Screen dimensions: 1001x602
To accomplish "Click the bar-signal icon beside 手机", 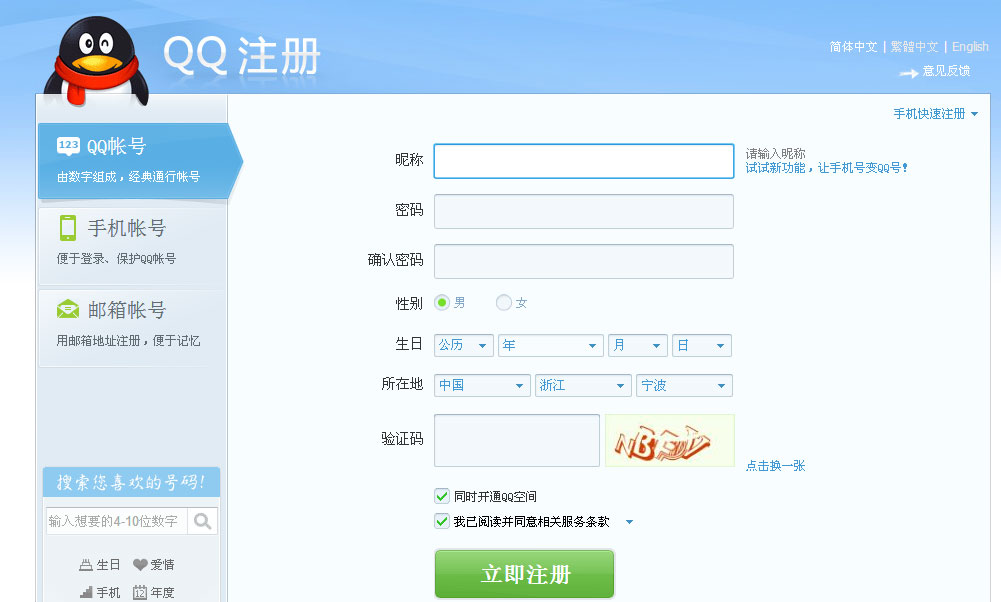I will 86,592.
